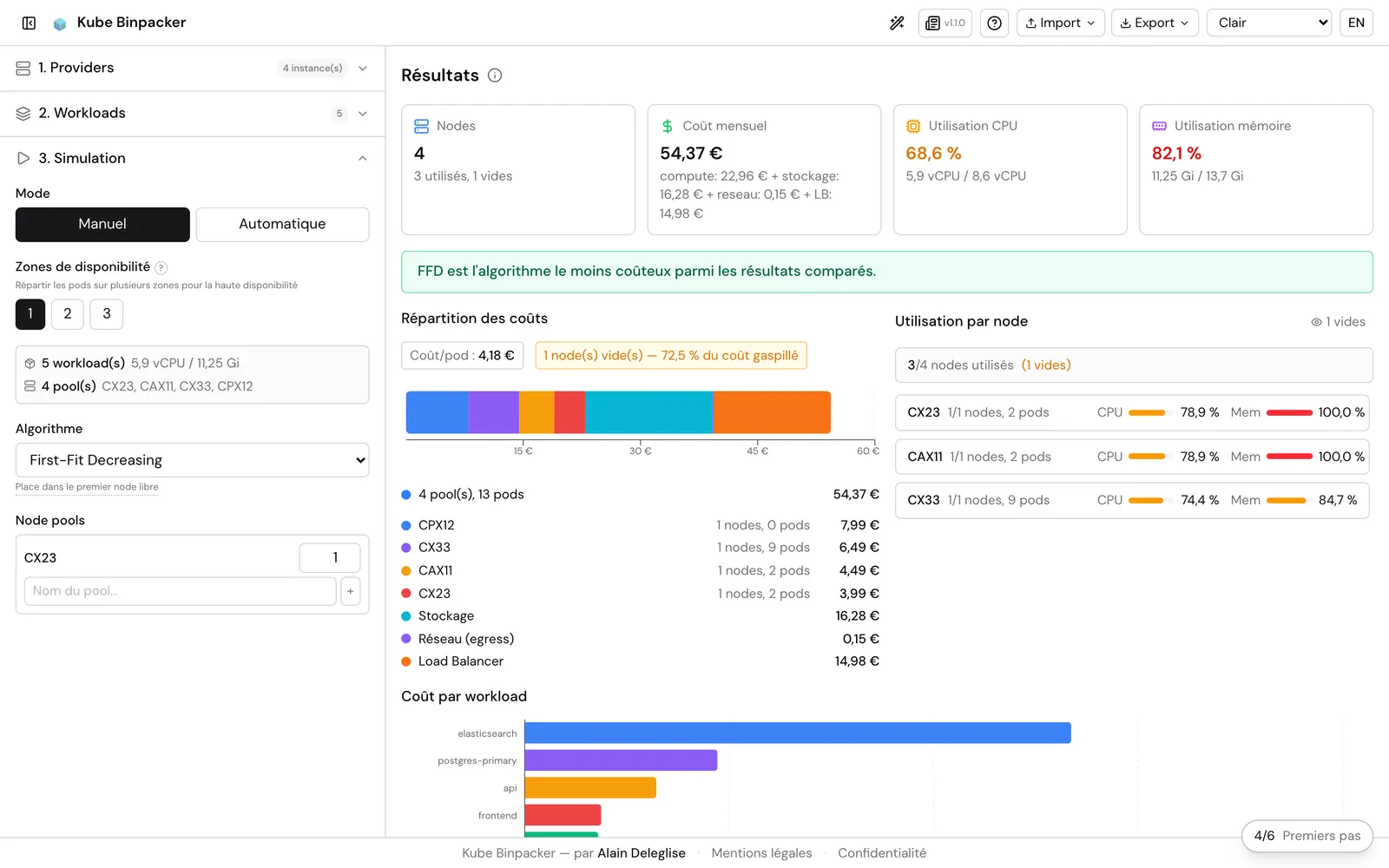Expand the 2. Workloads section
The image size is (1389, 868).
point(192,114)
